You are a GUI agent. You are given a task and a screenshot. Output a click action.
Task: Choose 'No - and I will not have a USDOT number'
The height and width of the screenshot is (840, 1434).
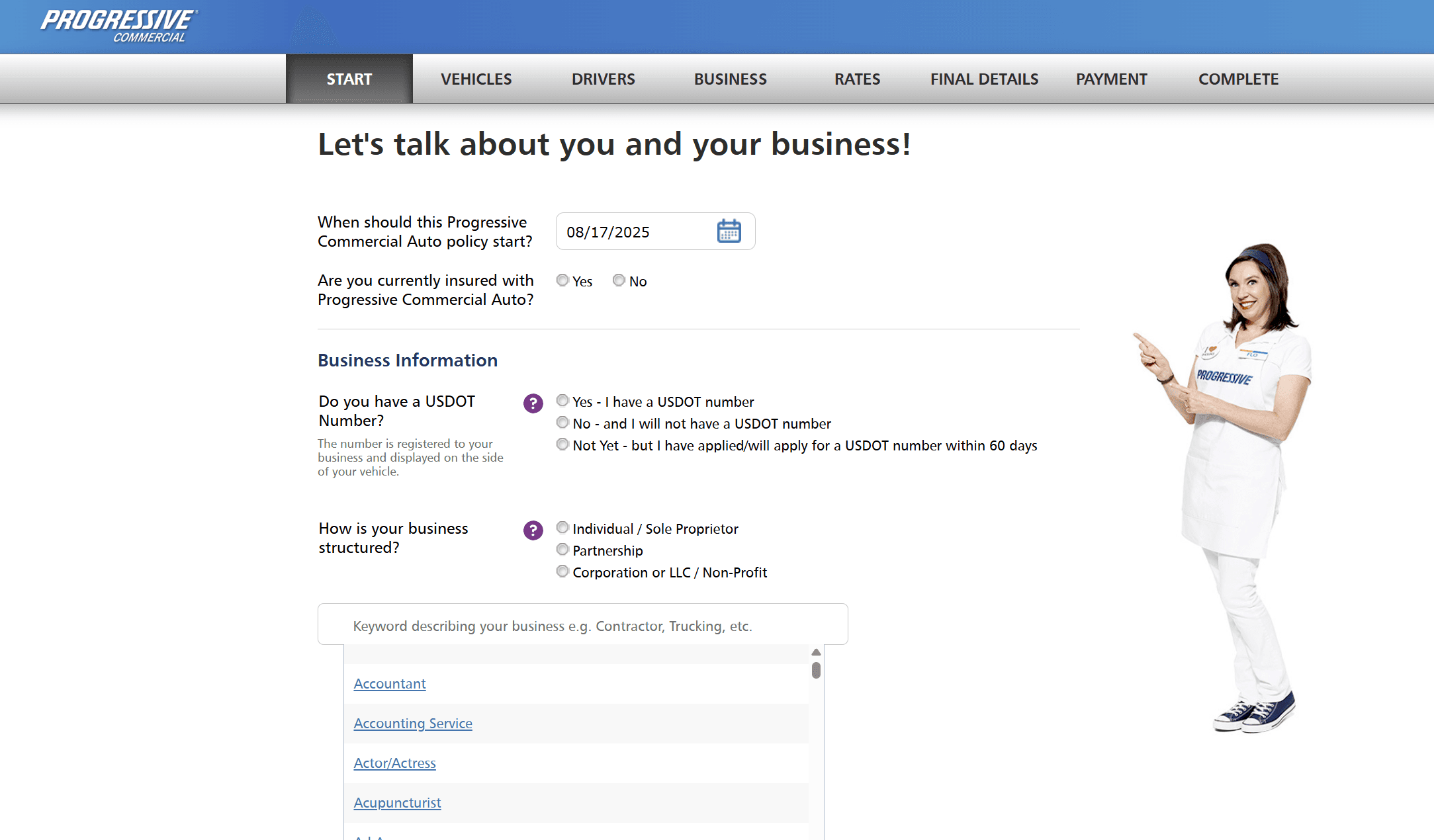click(562, 423)
